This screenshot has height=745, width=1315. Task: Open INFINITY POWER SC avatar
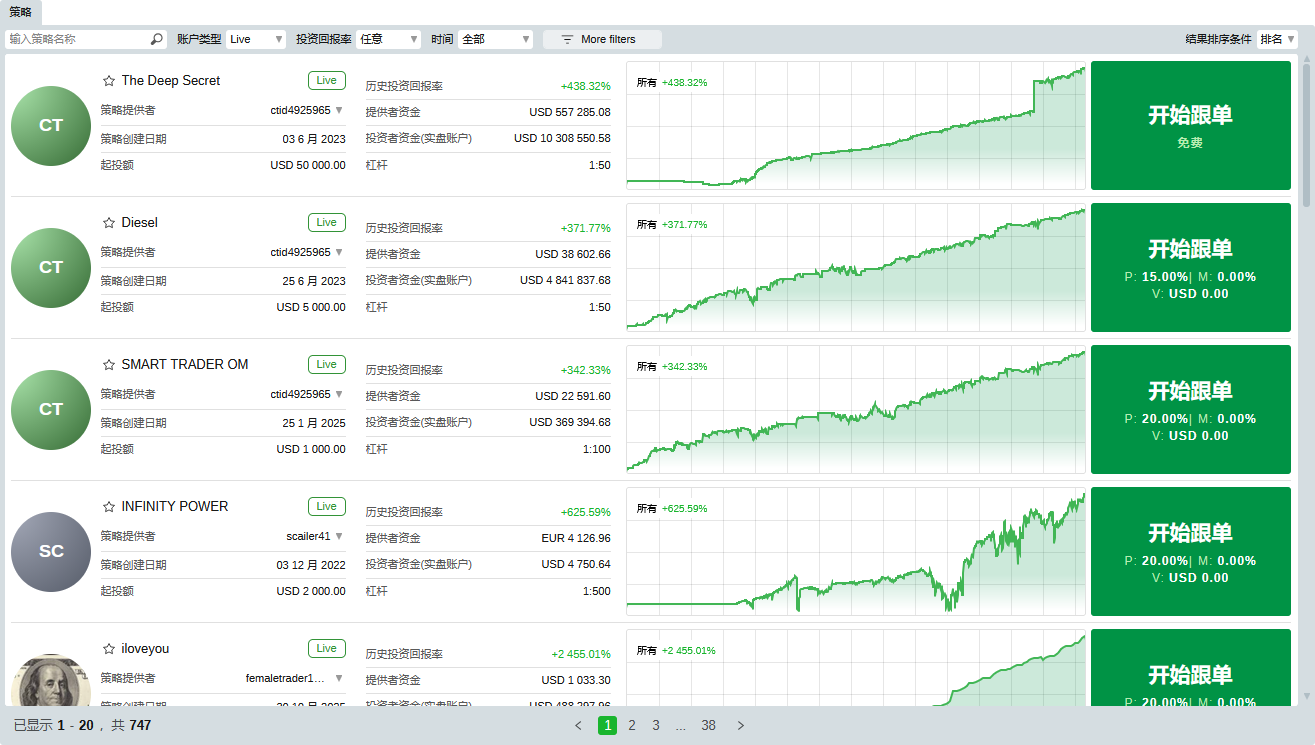pyautogui.click(x=51, y=552)
